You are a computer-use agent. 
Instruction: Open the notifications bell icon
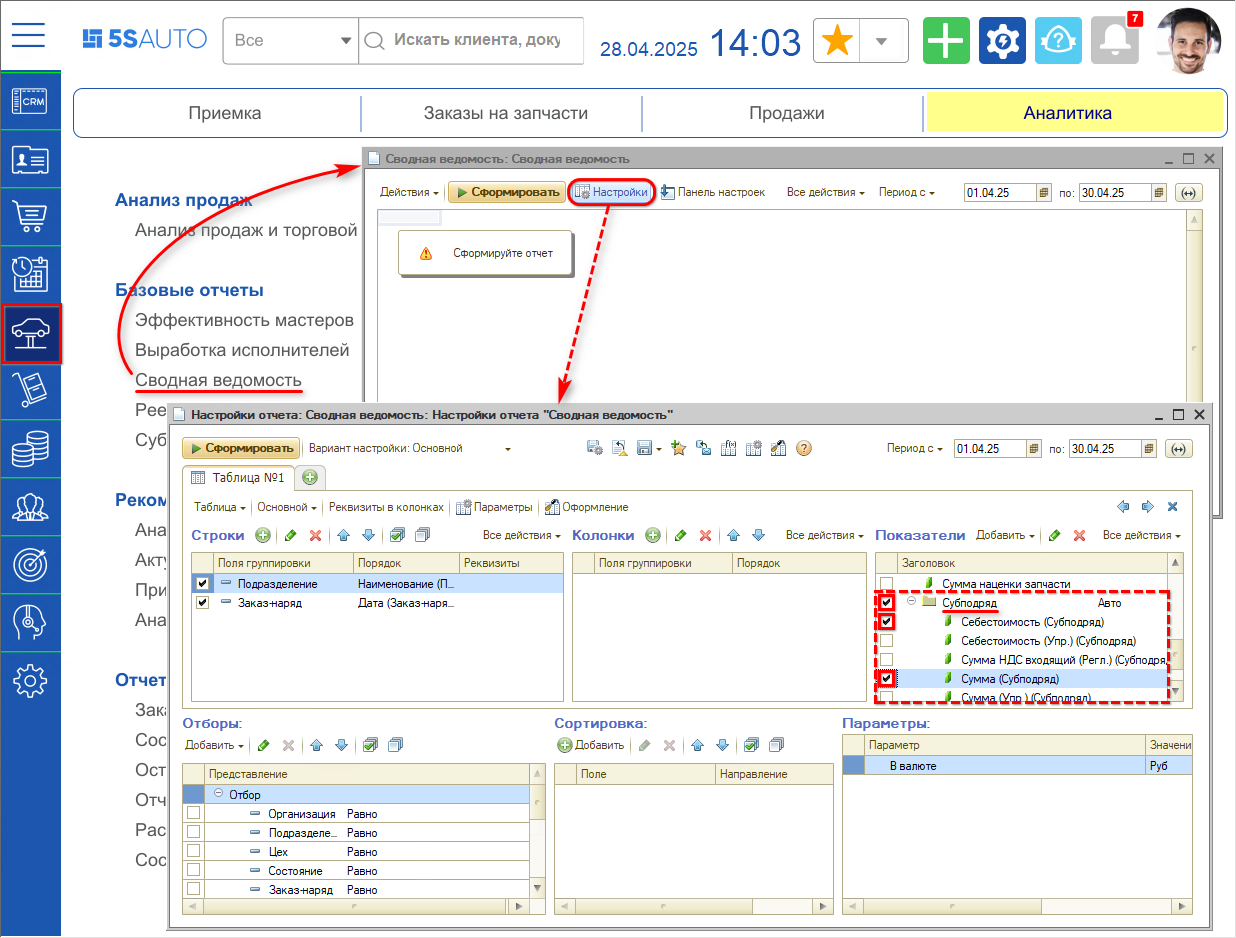[x=1114, y=41]
